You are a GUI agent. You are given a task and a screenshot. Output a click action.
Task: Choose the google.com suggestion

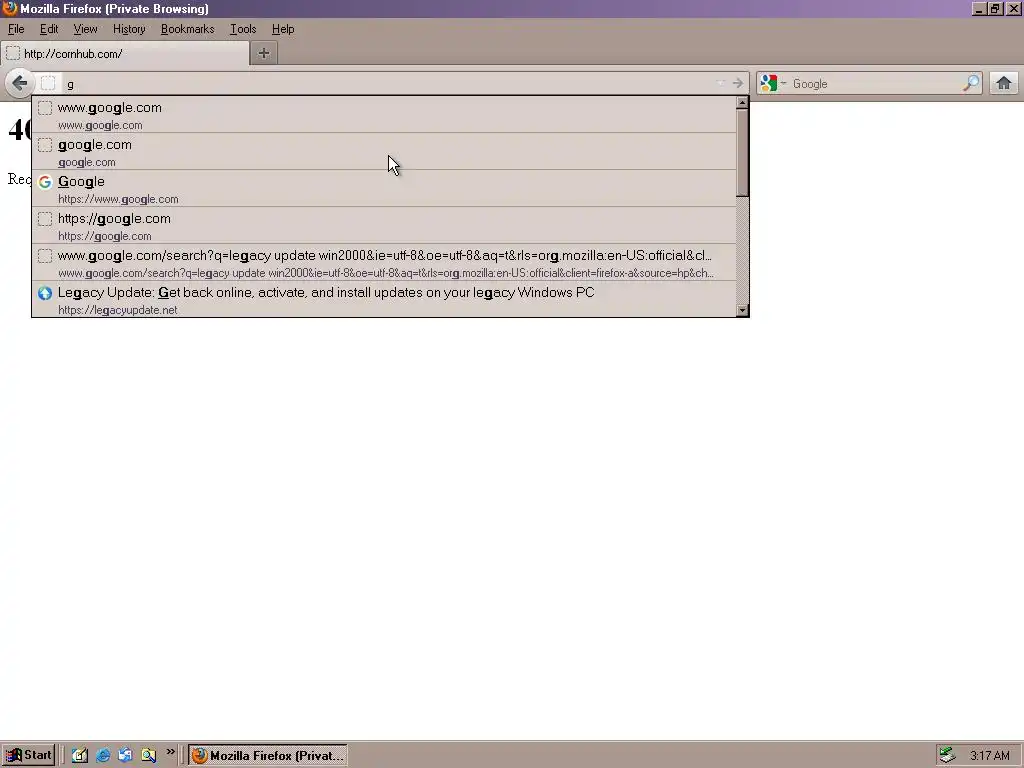[384, 152]
